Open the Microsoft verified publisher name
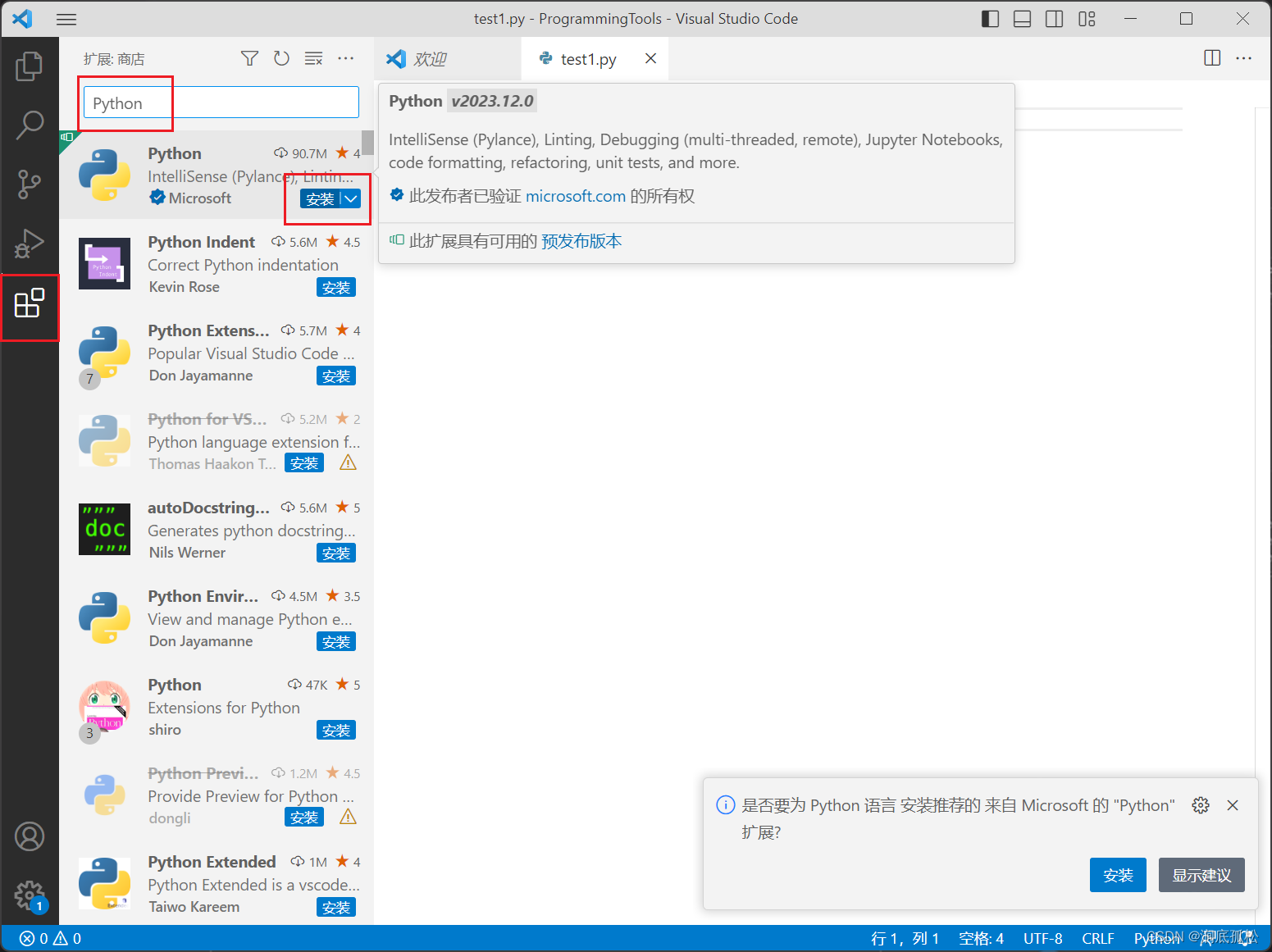 coord(200,198)
